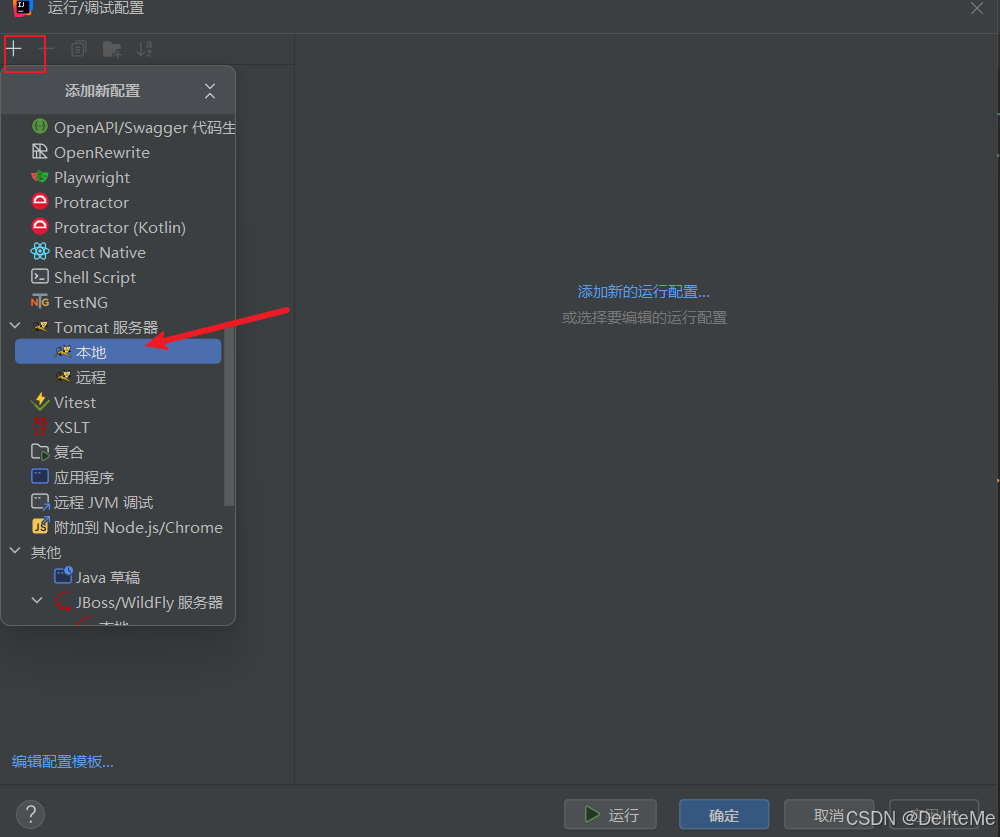This screenshot has height=837, width=1000.
Task: Open 编辑配置模板 link
Action: click(x=62, y=762)
